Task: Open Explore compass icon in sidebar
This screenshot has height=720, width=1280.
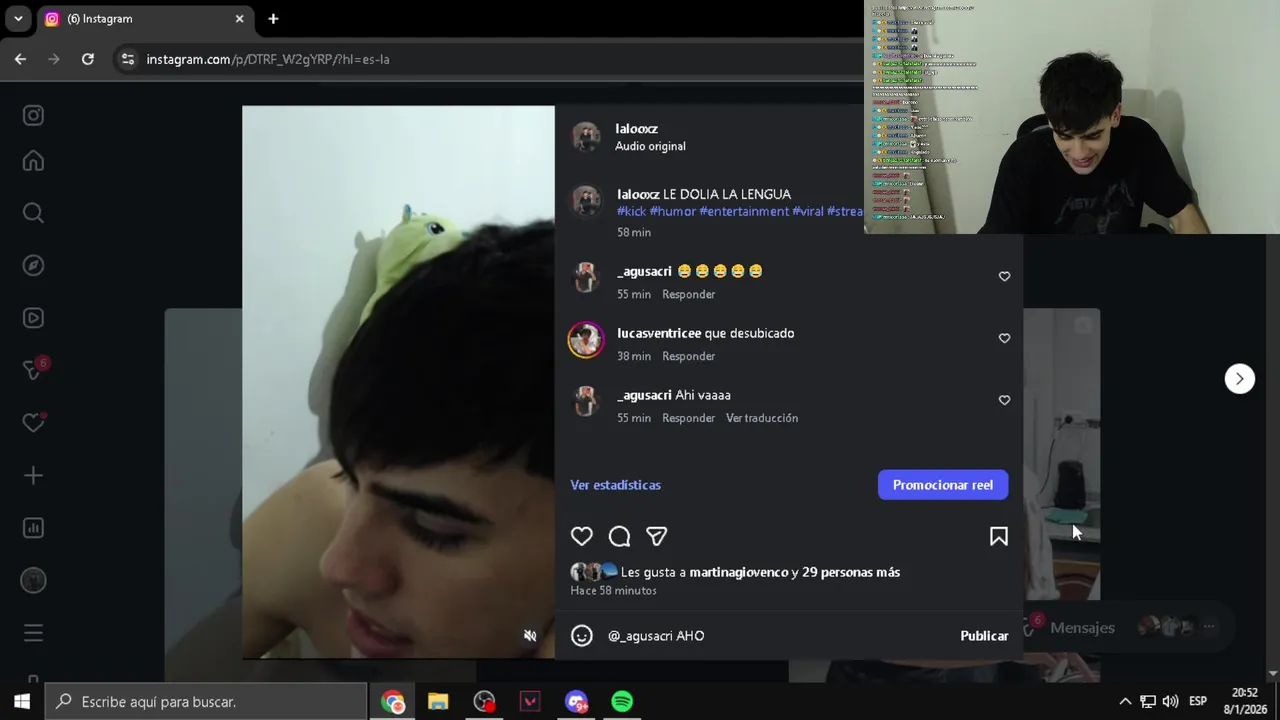Action: (x=33, y=265)
